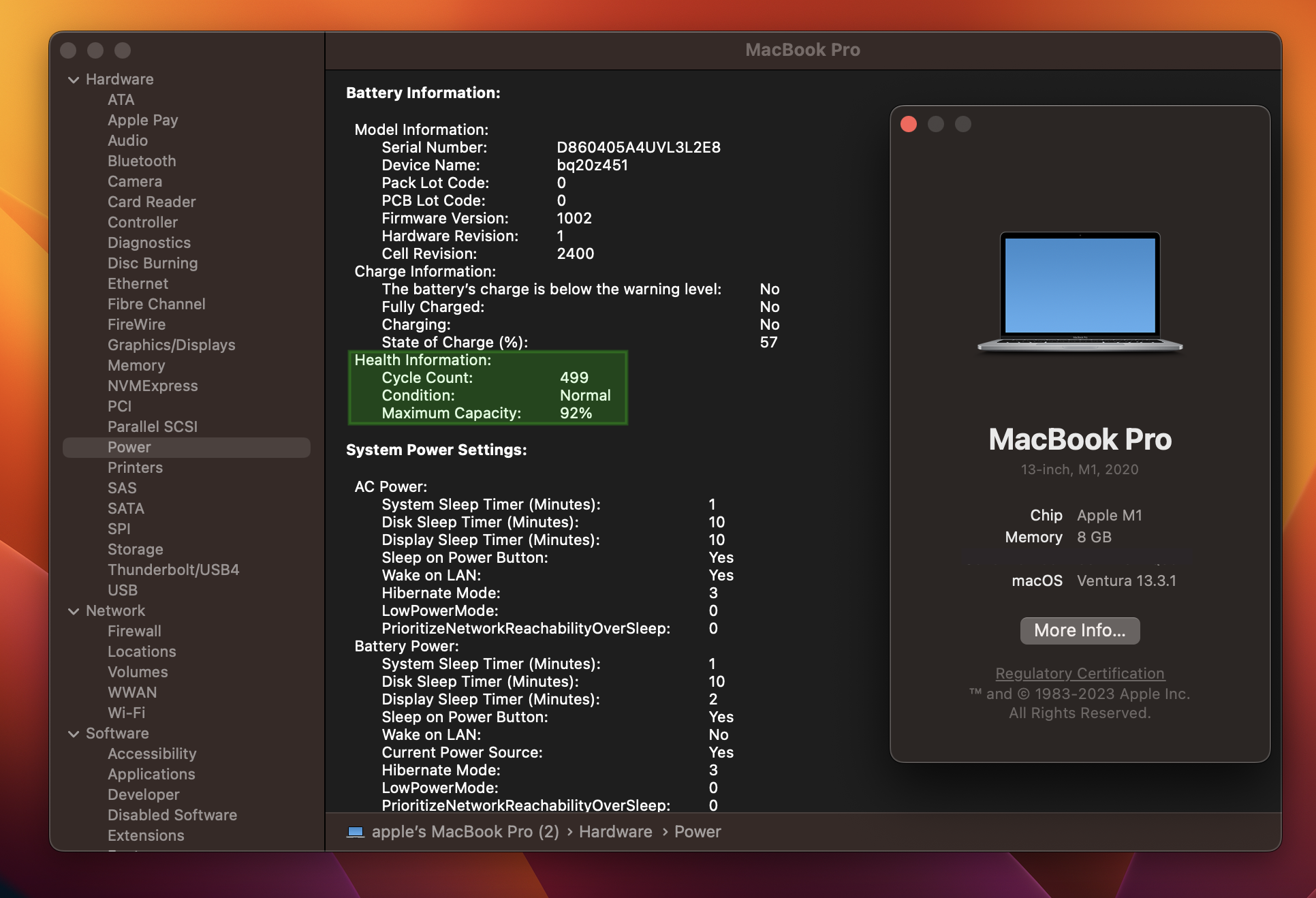Select Thunderbolt/USB4 in the sidebar

[x=173, y=570]
